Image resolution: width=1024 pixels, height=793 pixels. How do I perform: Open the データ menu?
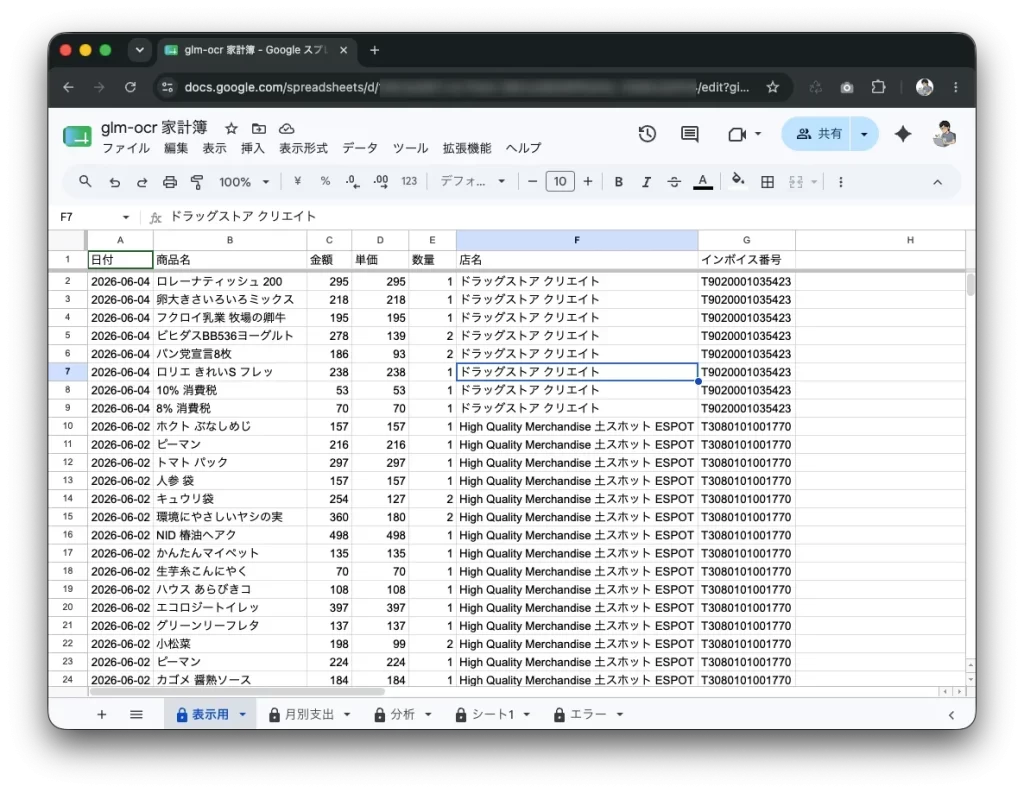[x=360, y=148]
